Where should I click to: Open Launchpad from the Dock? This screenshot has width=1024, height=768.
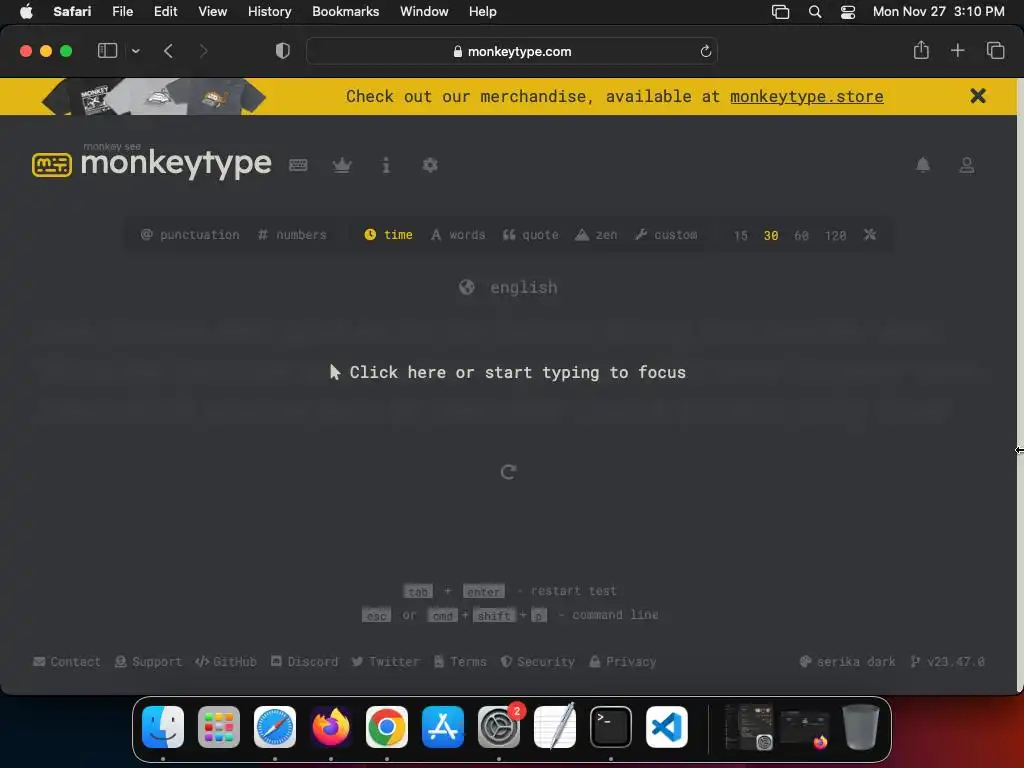(x=219, y=727)
